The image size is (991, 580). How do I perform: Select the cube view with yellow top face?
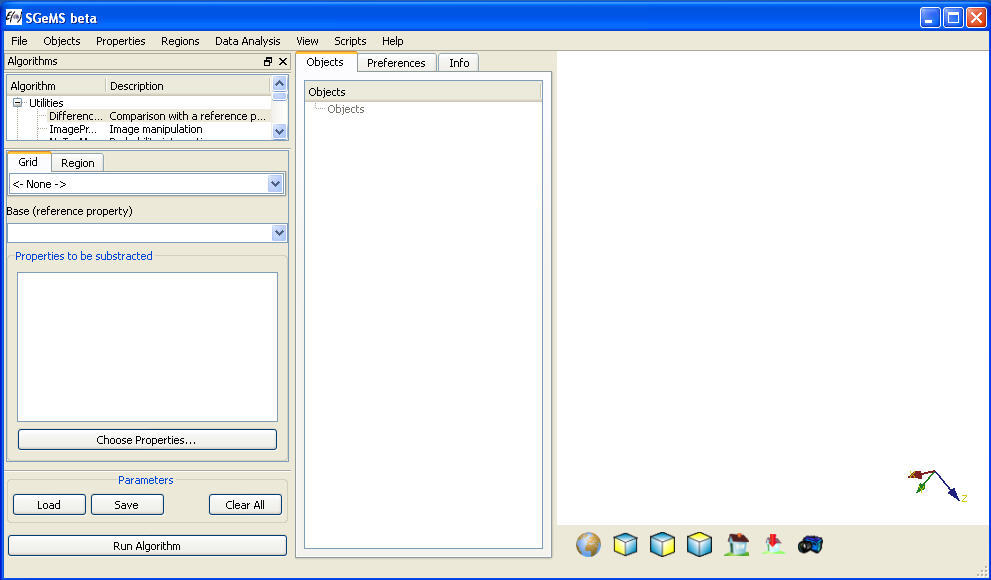tap(699, 545)
